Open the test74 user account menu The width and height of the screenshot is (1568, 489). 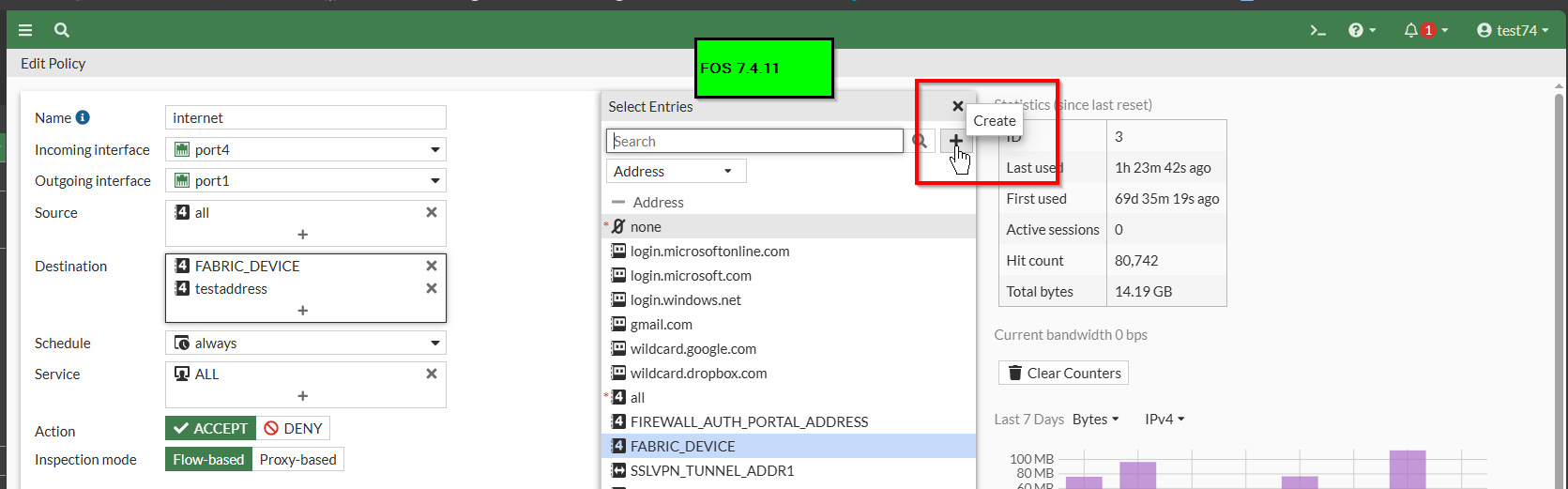coord(1513,30)
